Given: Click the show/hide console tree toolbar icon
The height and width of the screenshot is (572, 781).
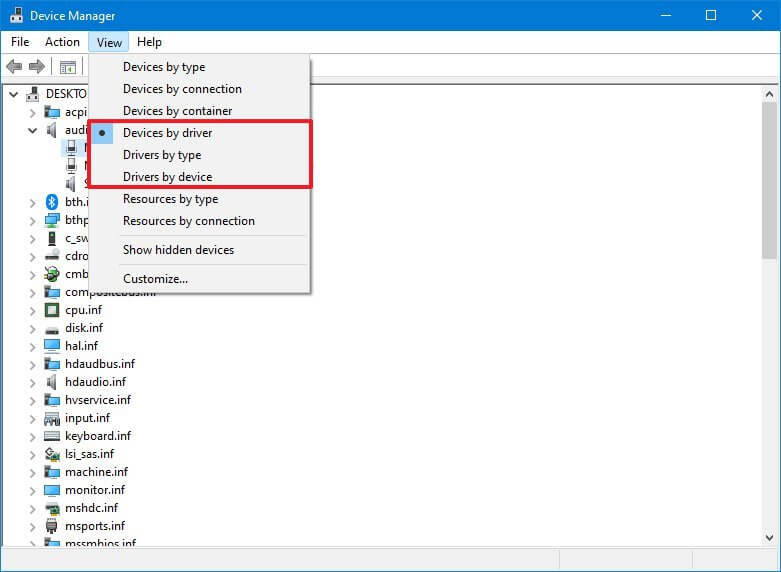Looking at the screenshot, I should point(68,67).
